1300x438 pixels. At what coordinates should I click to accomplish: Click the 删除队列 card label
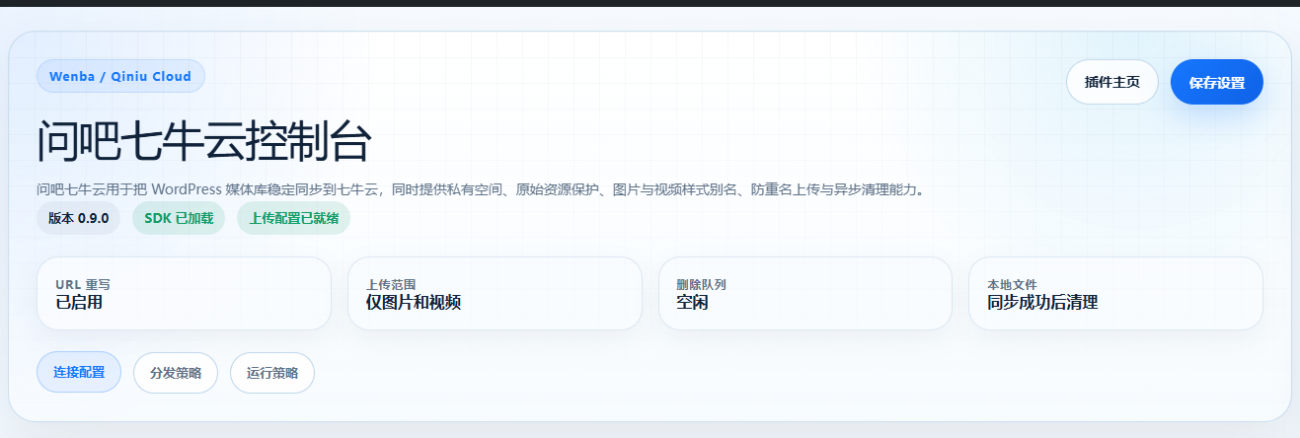(701, 284)
